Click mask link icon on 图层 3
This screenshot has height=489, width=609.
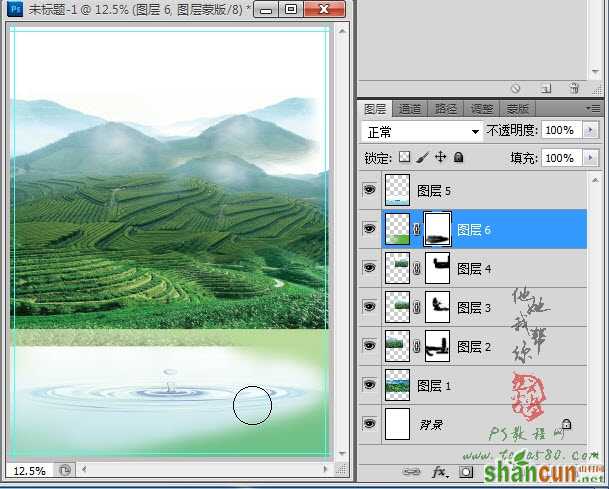pos(417,308)
